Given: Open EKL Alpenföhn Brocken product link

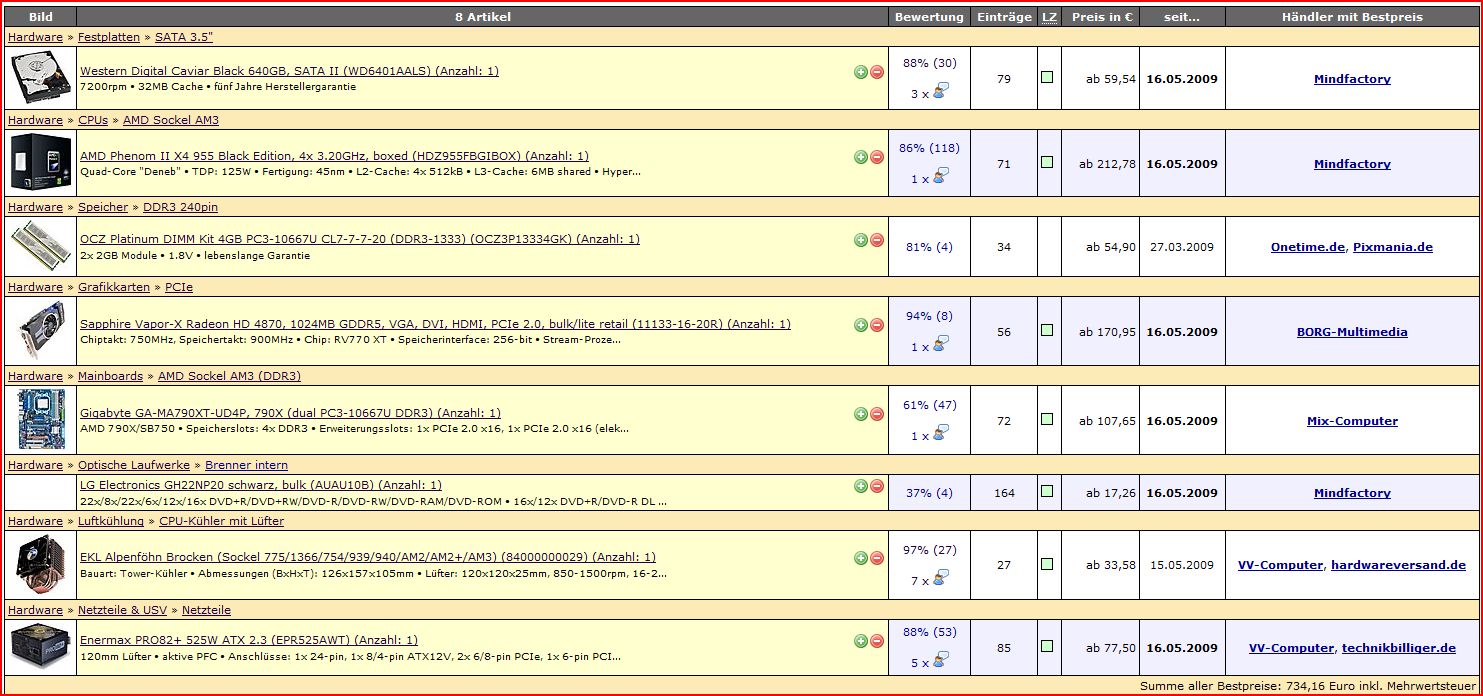Looking at the screenshot, I should [x=368, y=557].
